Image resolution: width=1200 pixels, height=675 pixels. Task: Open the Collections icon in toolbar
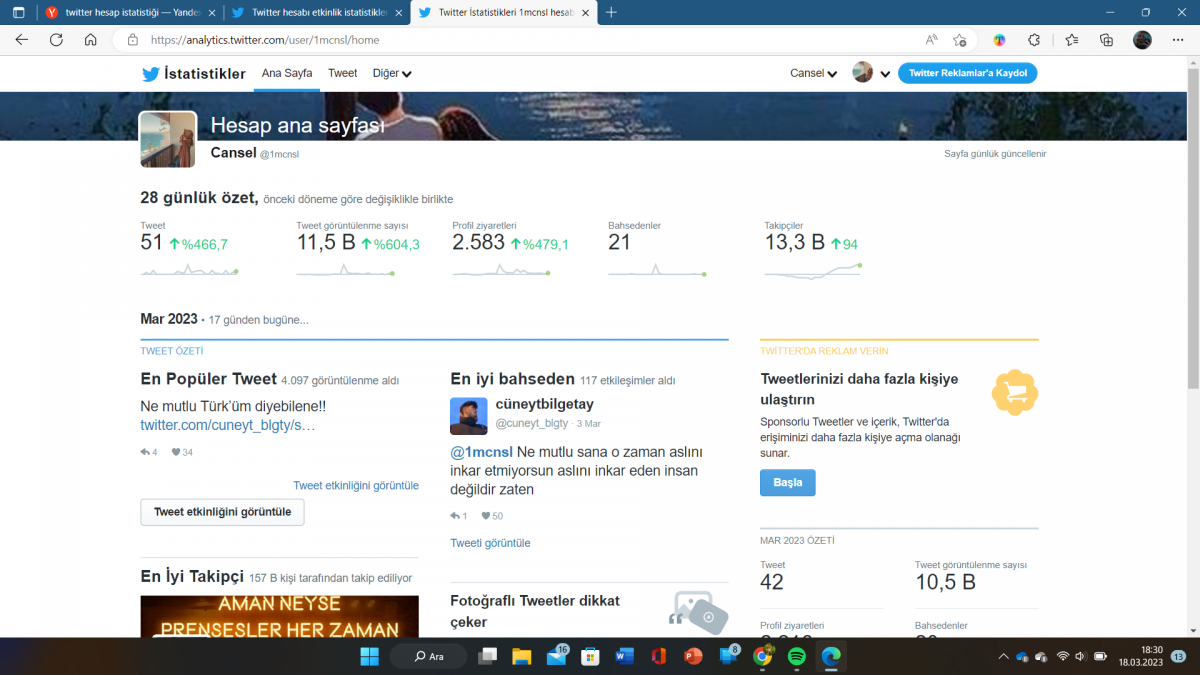tap(1106, 40)
